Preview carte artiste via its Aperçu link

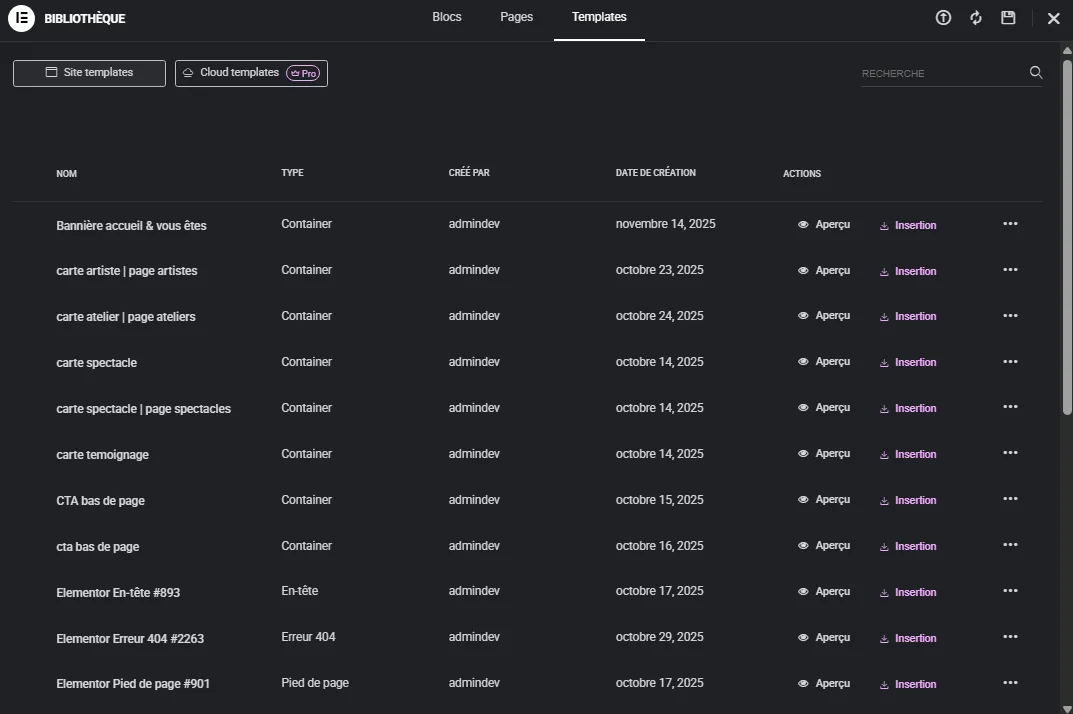[832, 270]
